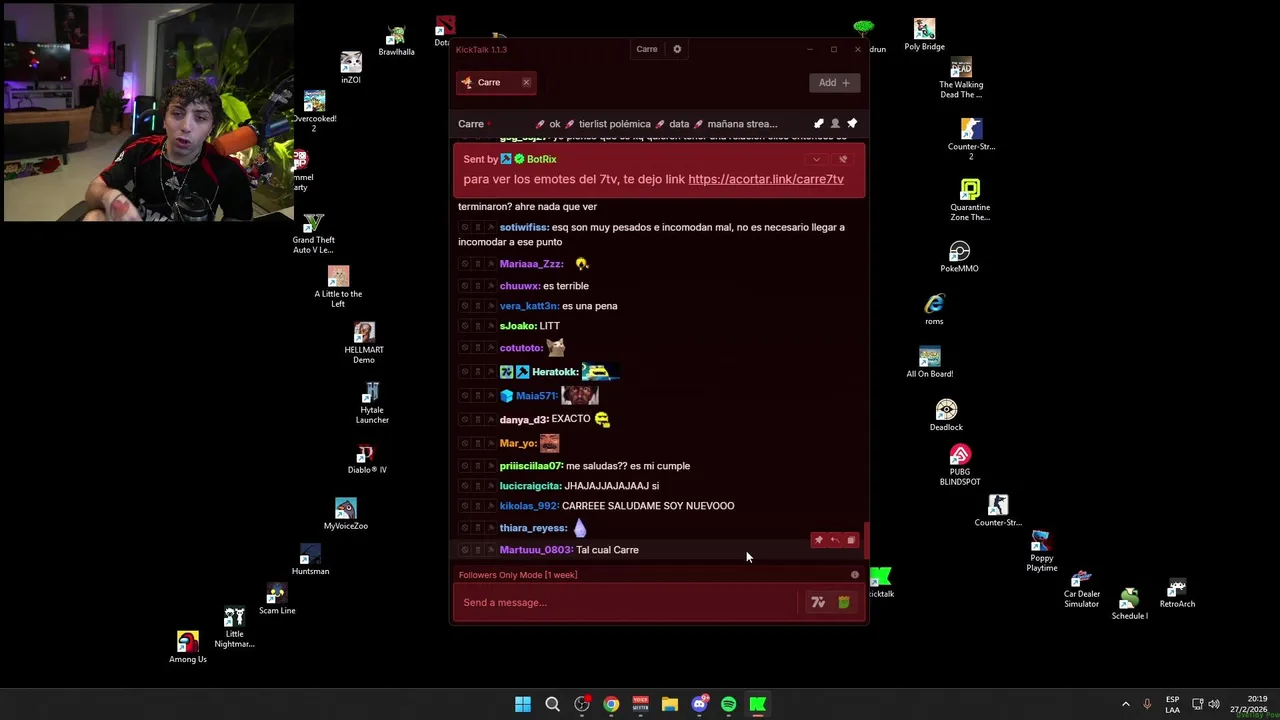Pin the Martuuu_0803 message

click(x=818, y=540)
